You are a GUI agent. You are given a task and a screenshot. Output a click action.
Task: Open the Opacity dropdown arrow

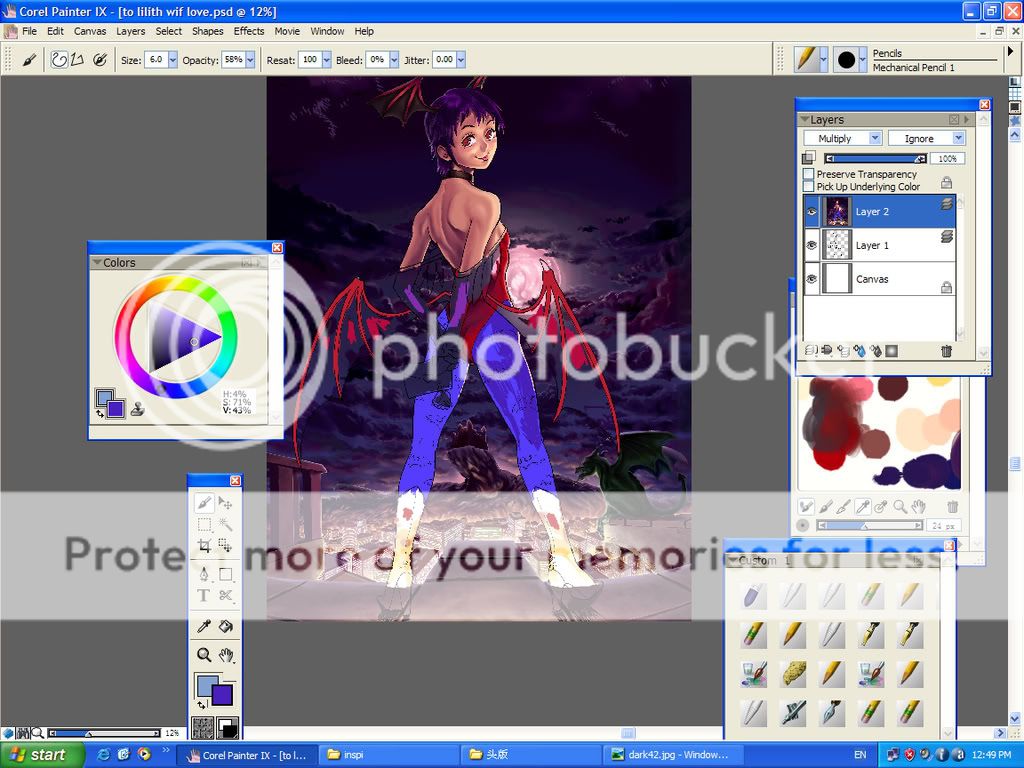[x=250, y=60]
